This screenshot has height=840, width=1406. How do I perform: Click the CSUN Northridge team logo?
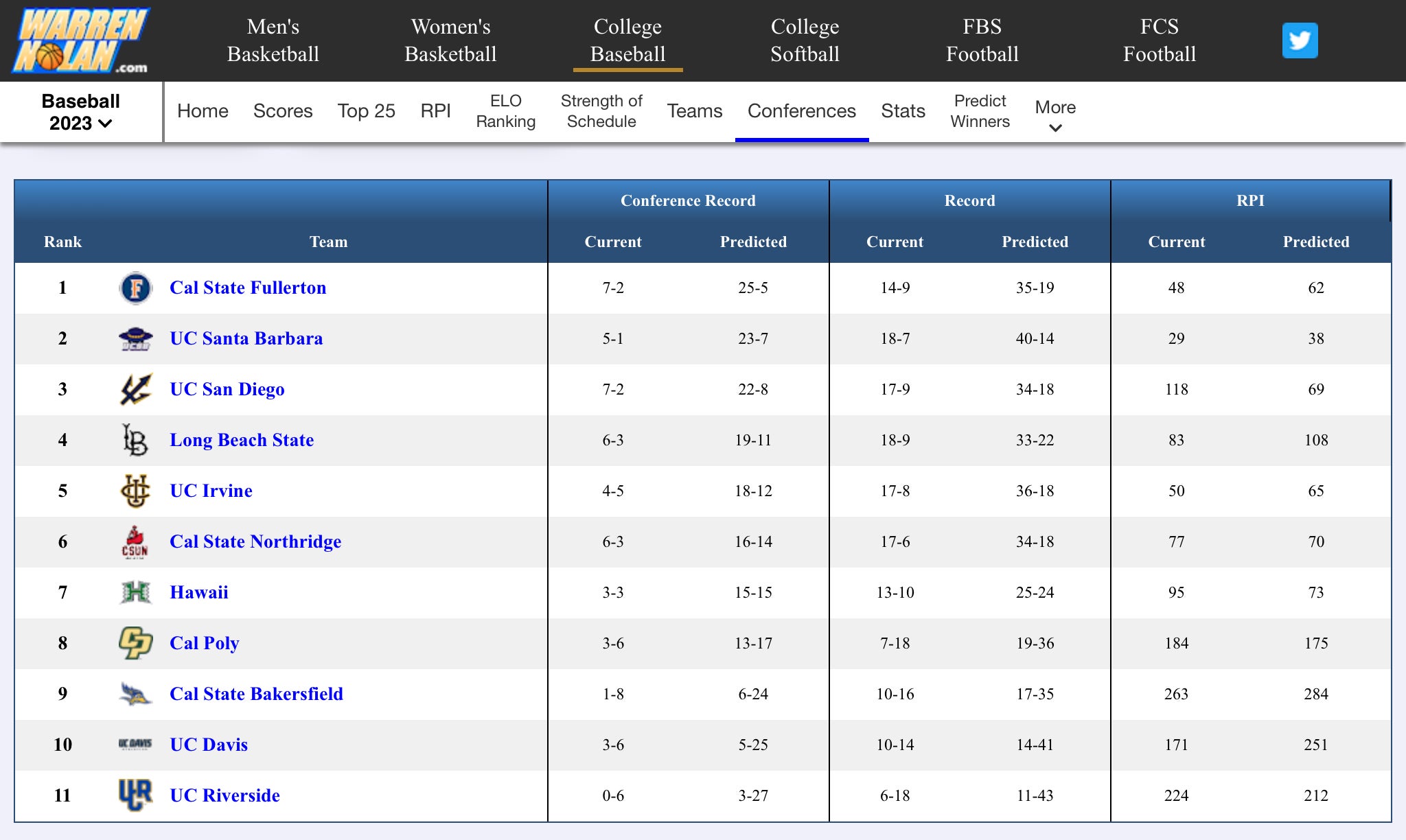pos(135,542)
